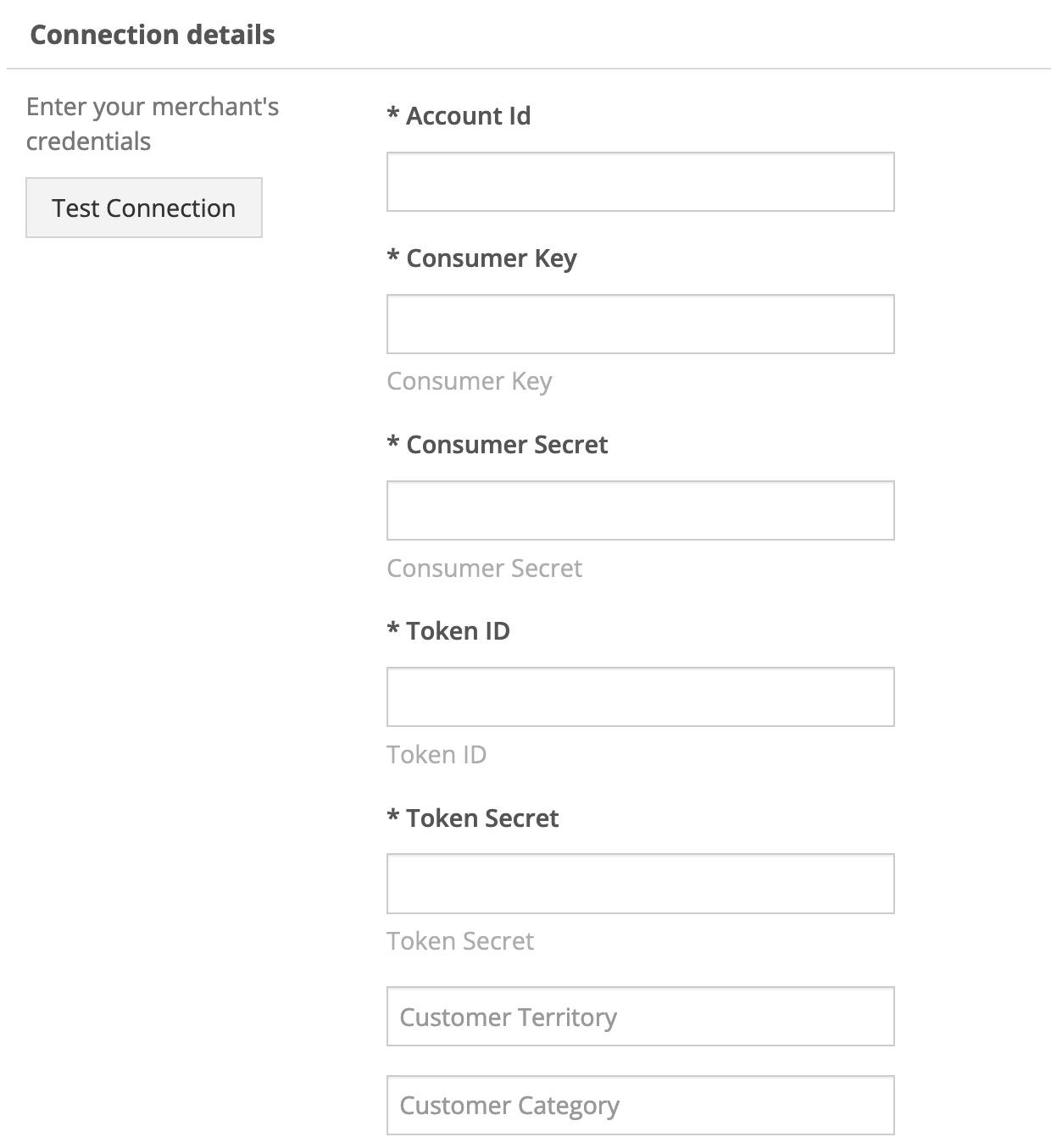Click the Token ID input box

click(640, 696)
